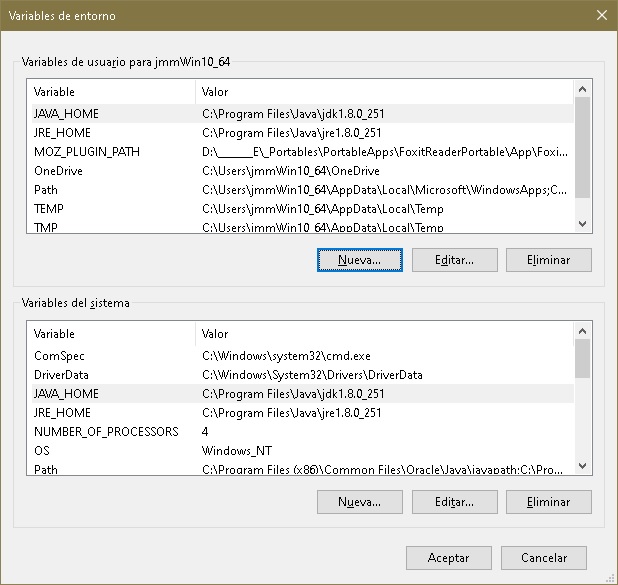
Task: Click Eliminar under user variables list
Action: pyautogui.click(x=547, y=260)
